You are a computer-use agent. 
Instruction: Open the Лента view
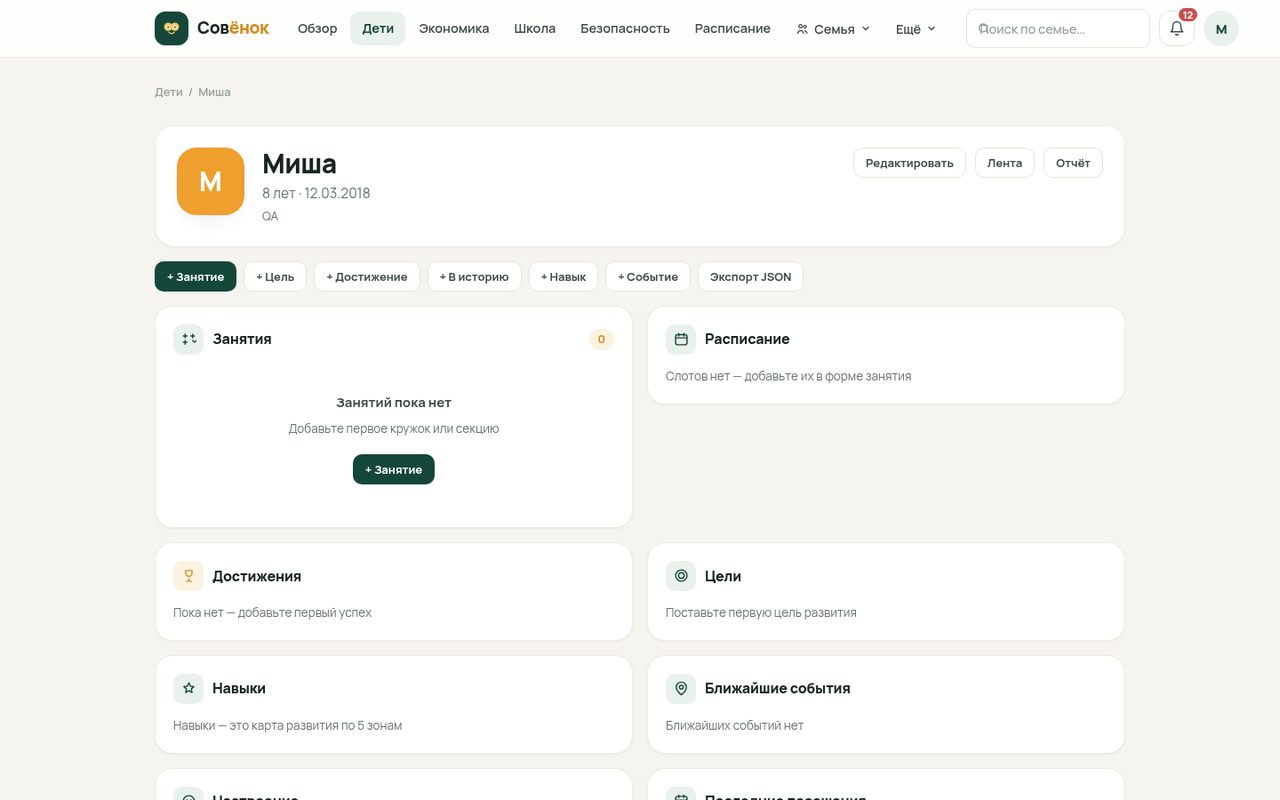pos(1005,163)
